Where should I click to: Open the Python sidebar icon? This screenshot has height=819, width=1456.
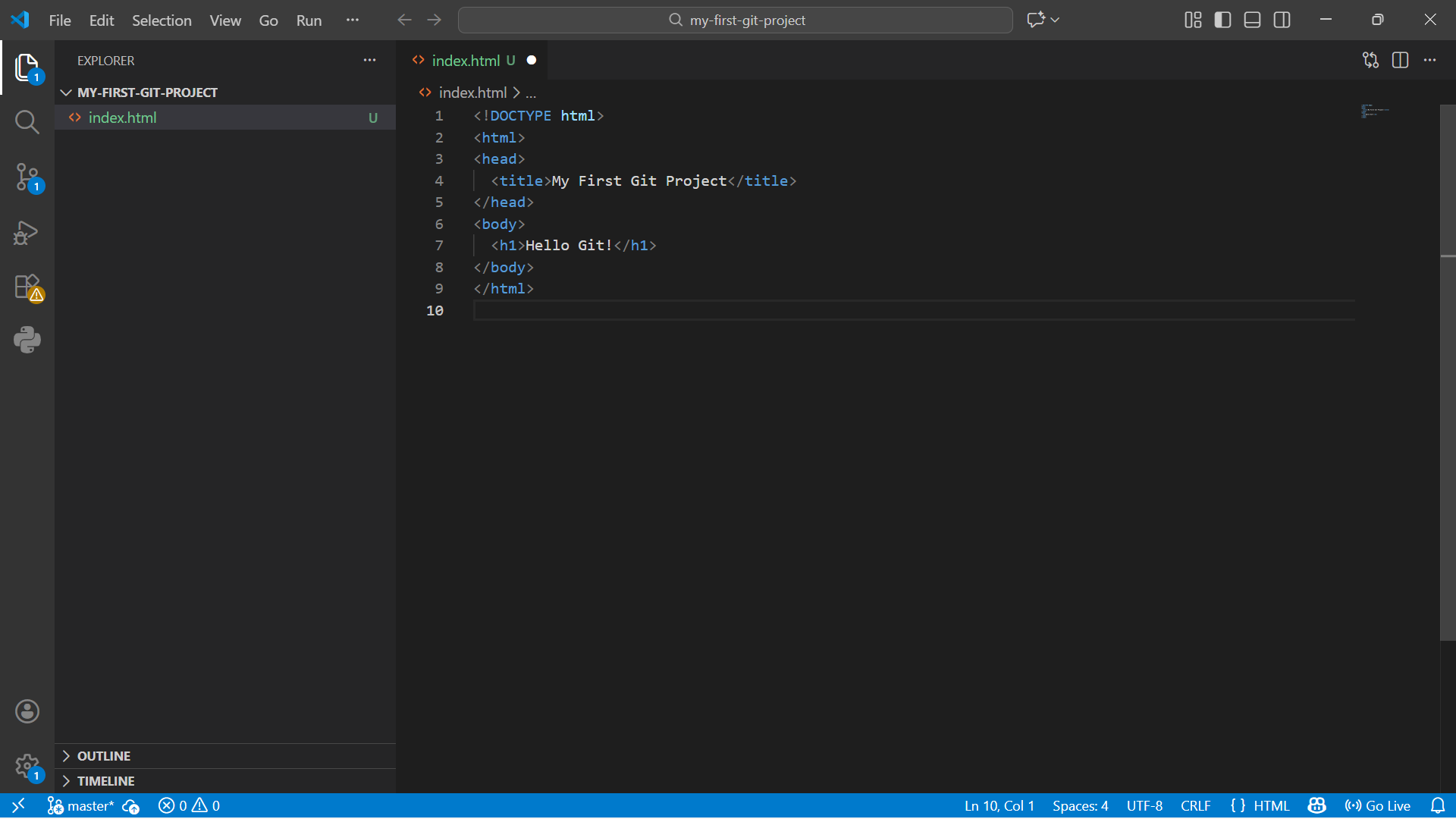(x=27, y=340)
